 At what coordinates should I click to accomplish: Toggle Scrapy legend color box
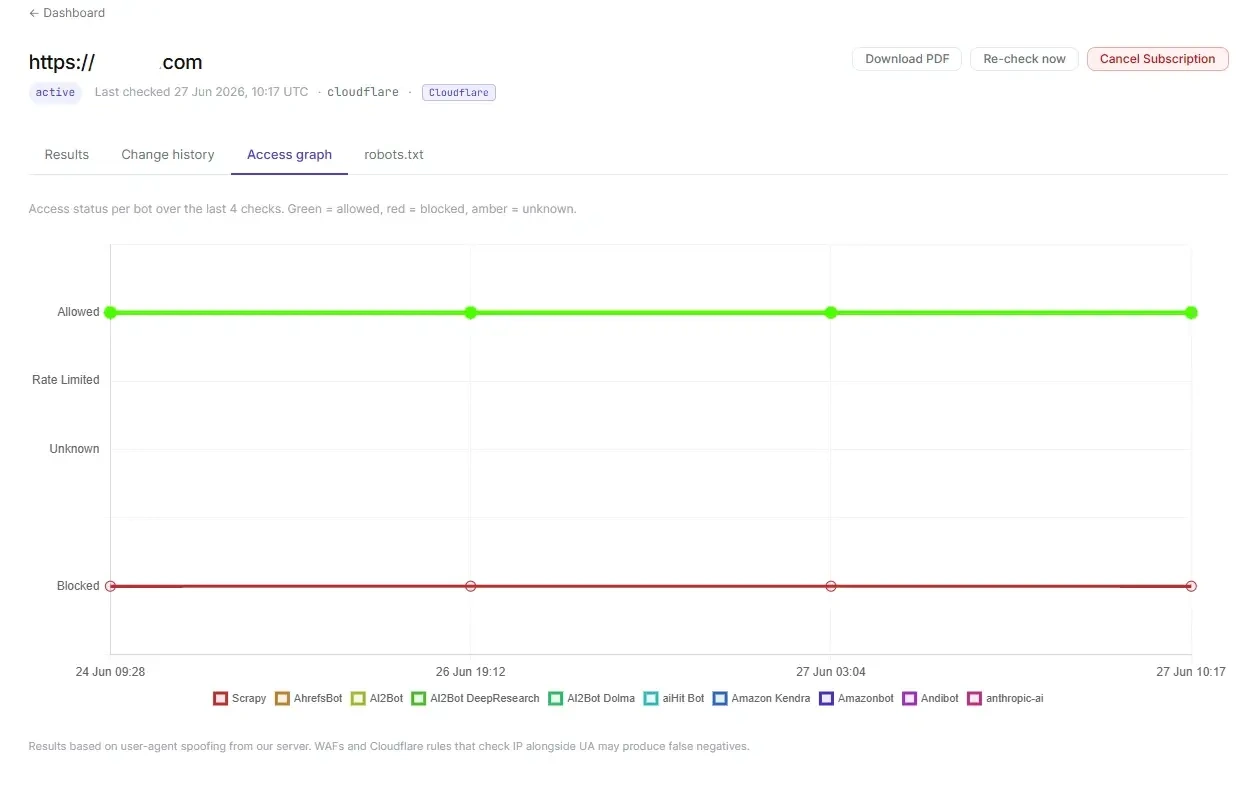[220, 698]
